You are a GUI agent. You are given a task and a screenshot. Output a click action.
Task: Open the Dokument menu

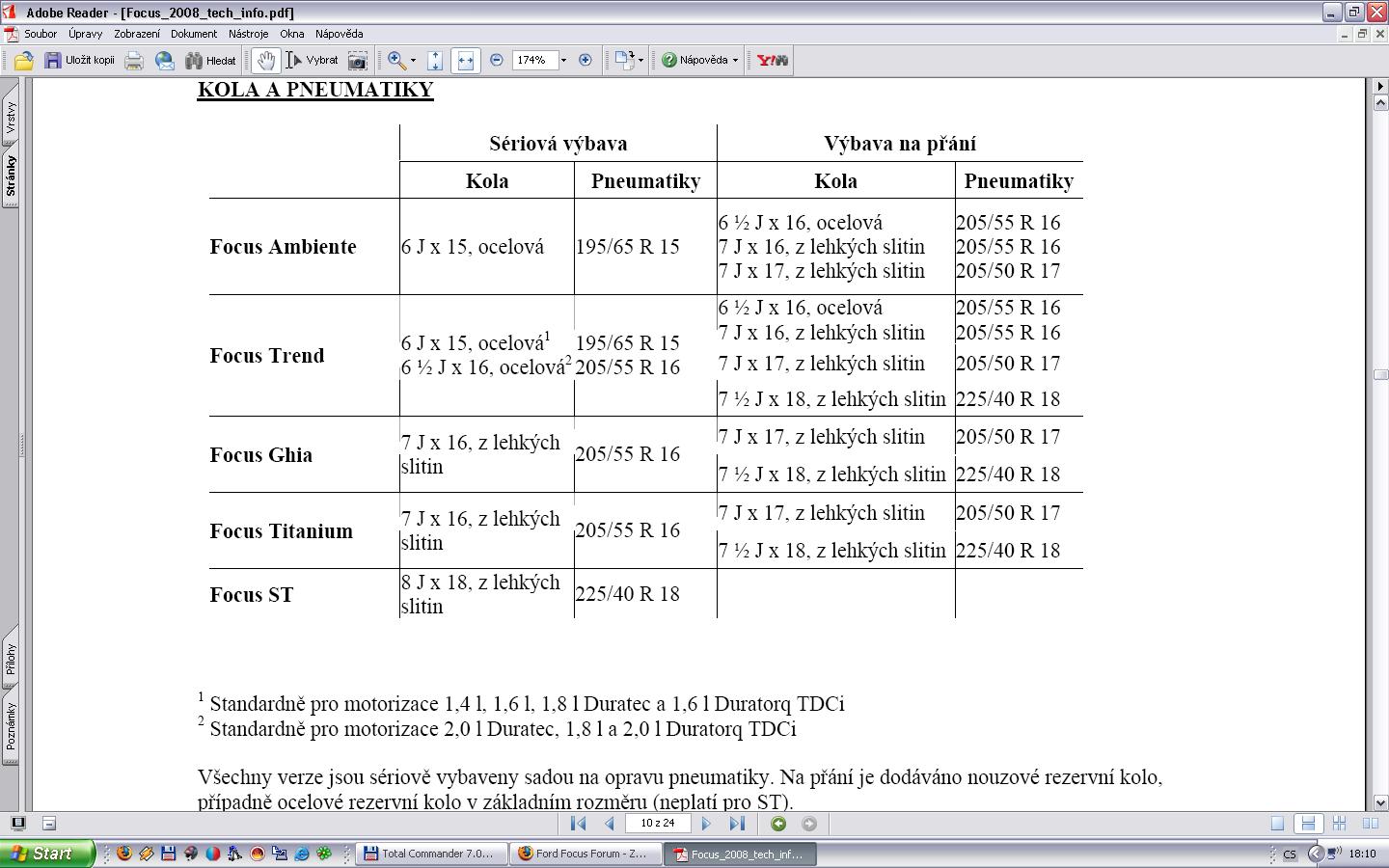pos(194,34)
